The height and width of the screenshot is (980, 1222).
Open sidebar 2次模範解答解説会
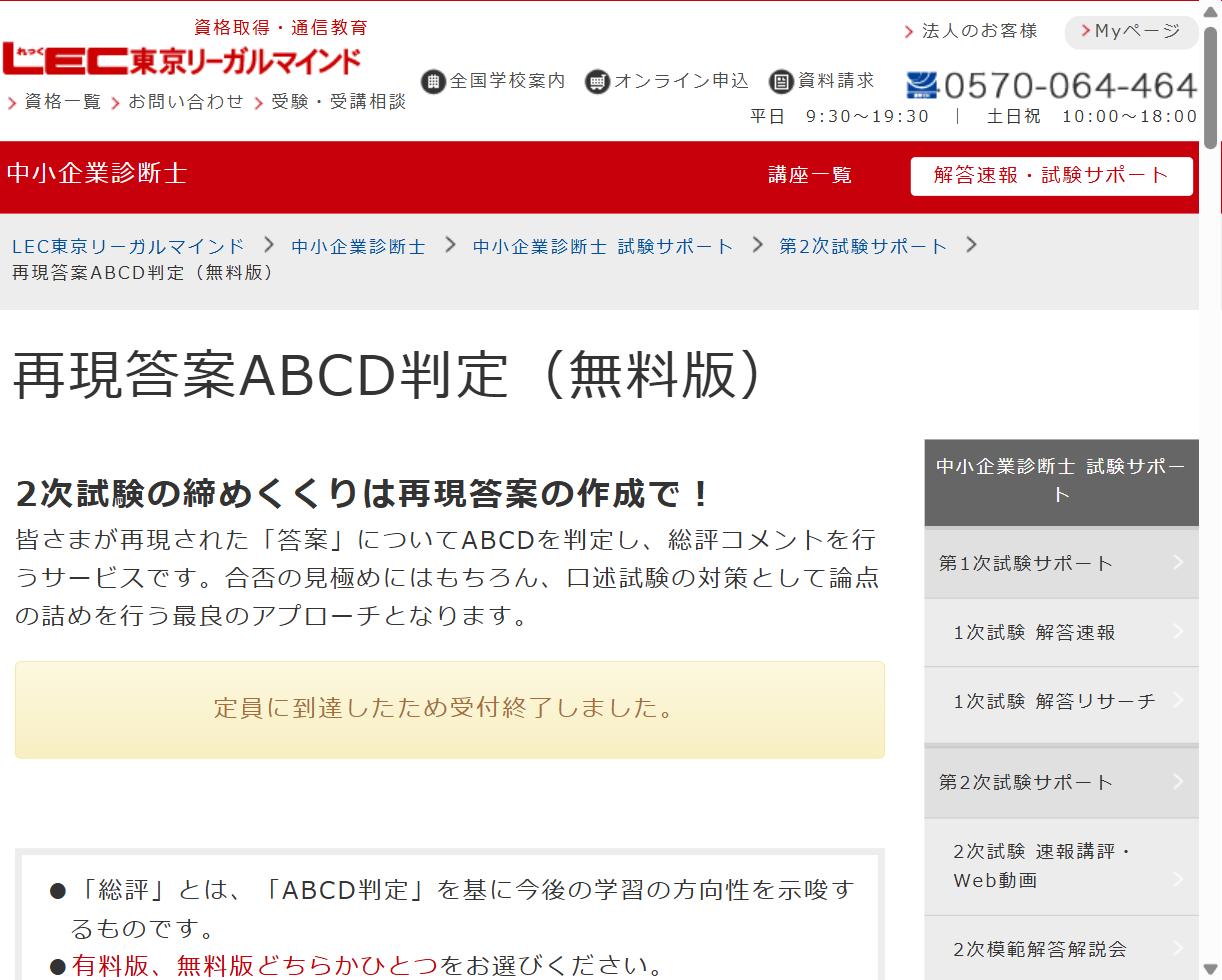point(1061,948)
